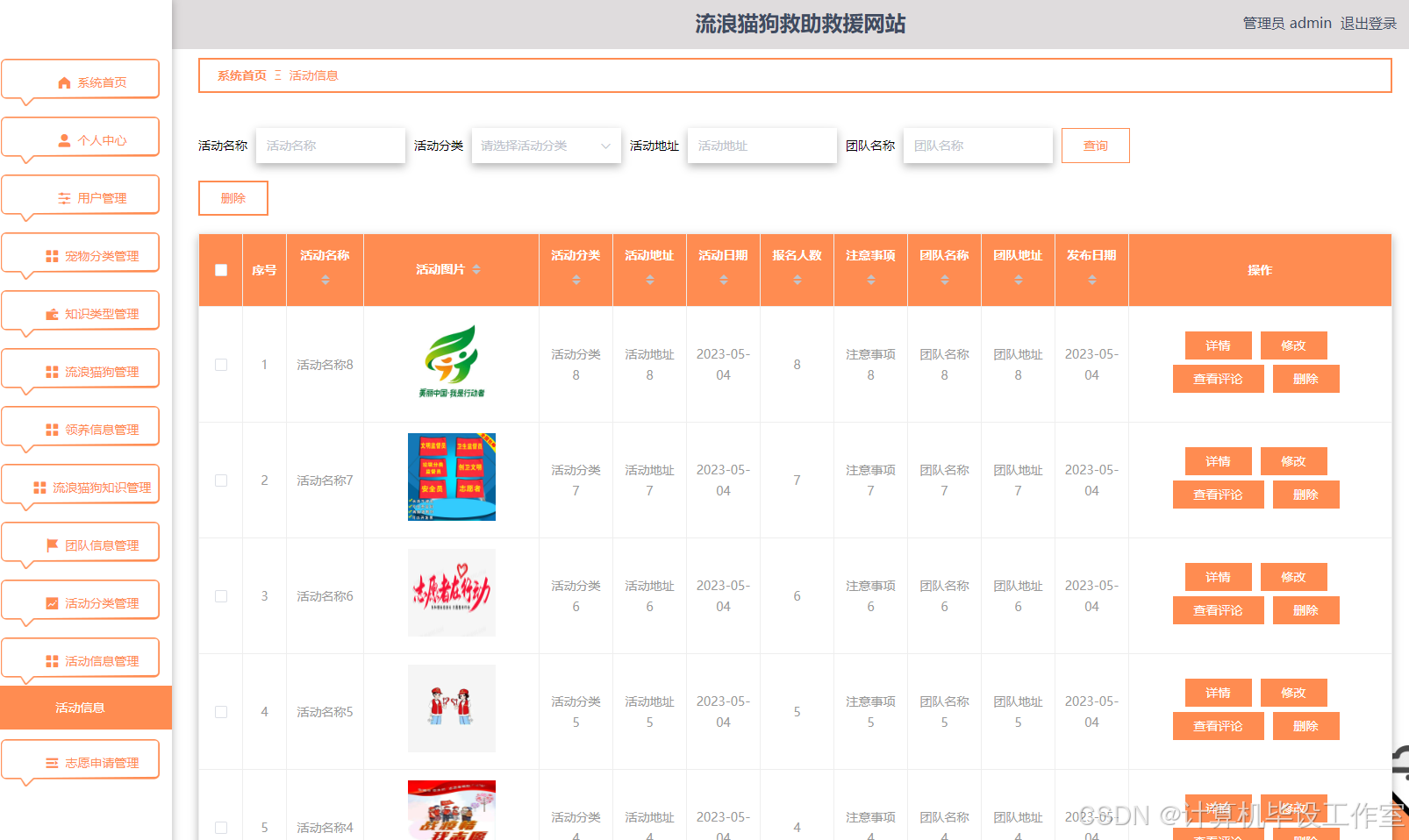Click 退出登录 in the top bar
Screen dimensions: 1409x840
(1369, 24)
